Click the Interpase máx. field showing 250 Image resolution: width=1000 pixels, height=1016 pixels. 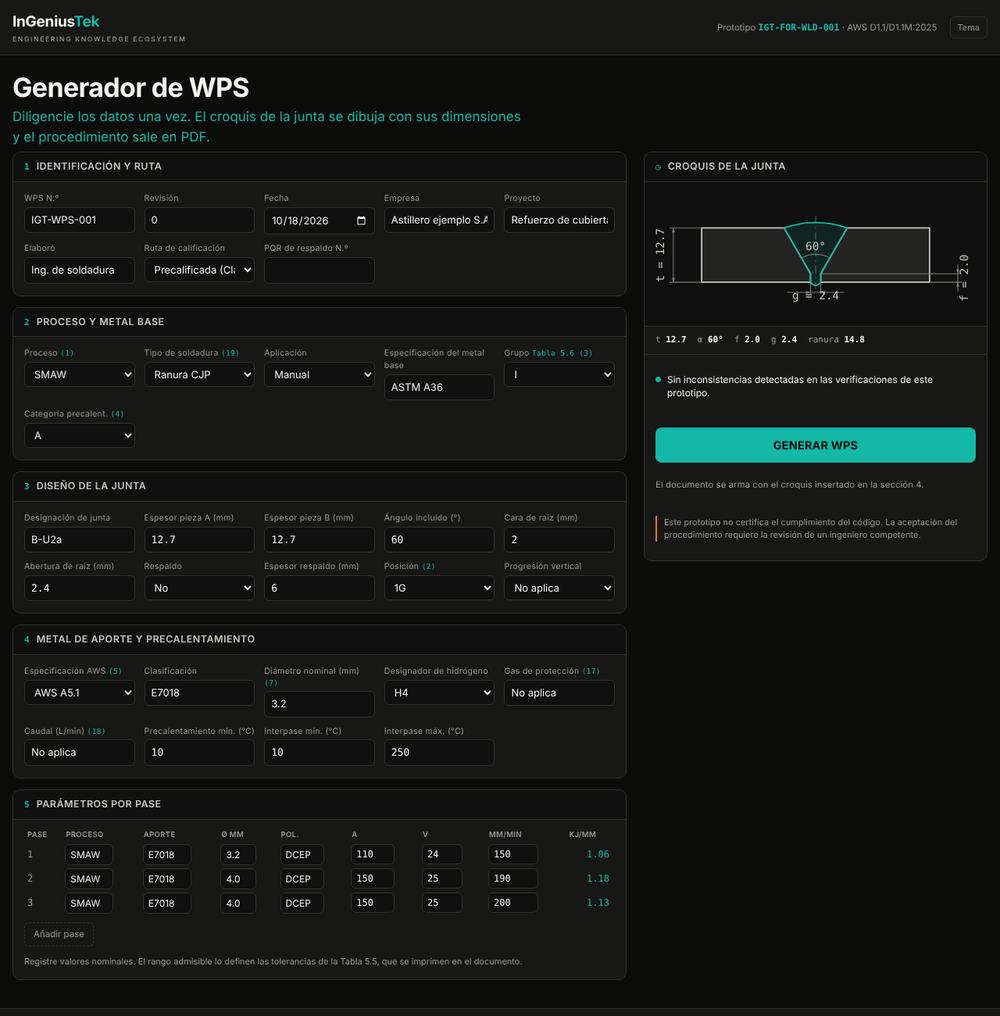coord(439,752)
